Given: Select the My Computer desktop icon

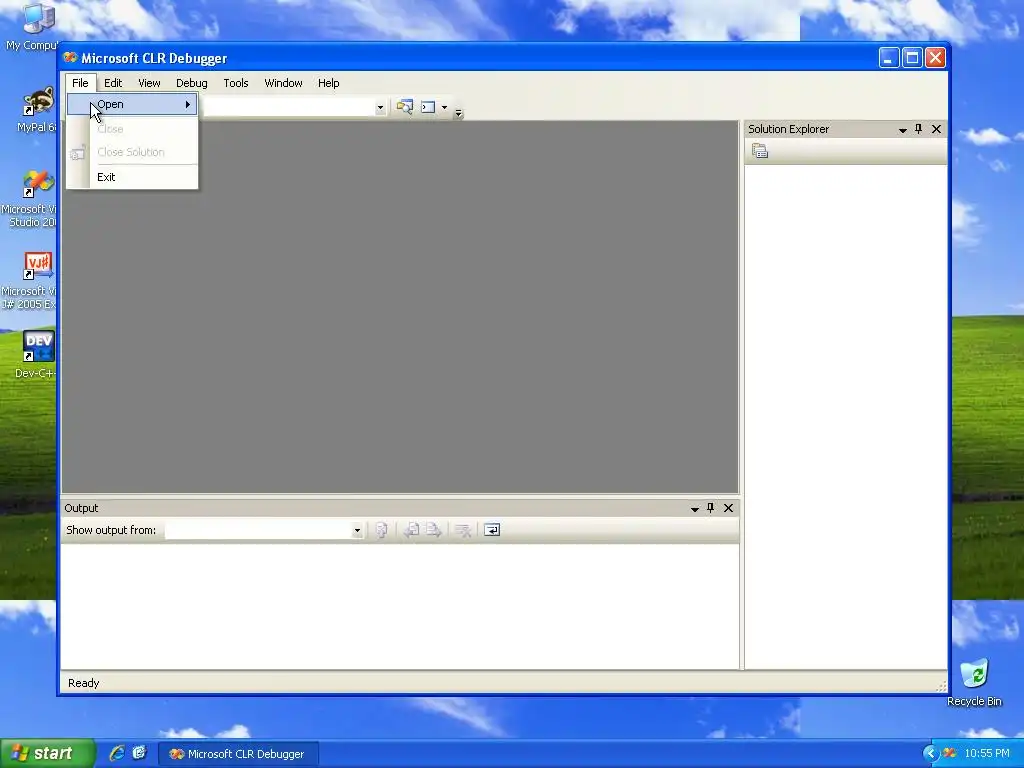Looking at the screenshot, I should pyautogui.click(x=33, y=26).
